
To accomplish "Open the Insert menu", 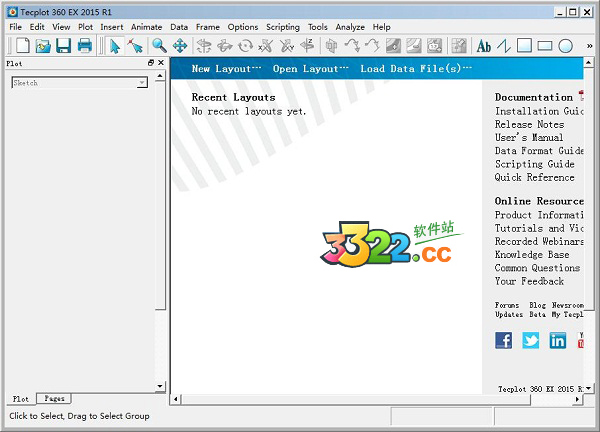I will click(112, 27).
